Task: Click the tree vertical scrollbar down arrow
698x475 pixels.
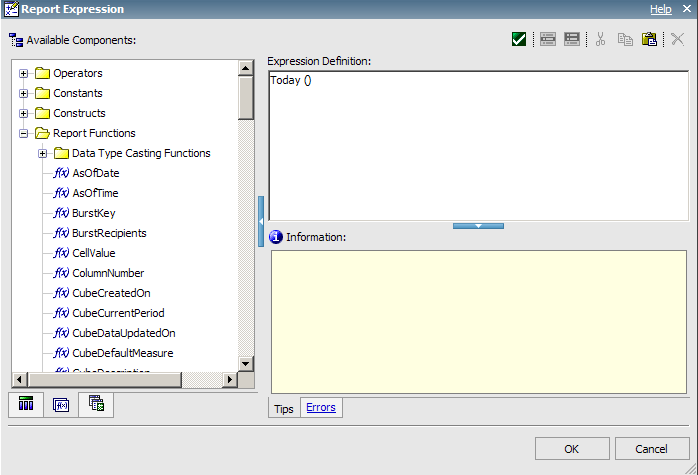Action: click(x=246, y=362)
